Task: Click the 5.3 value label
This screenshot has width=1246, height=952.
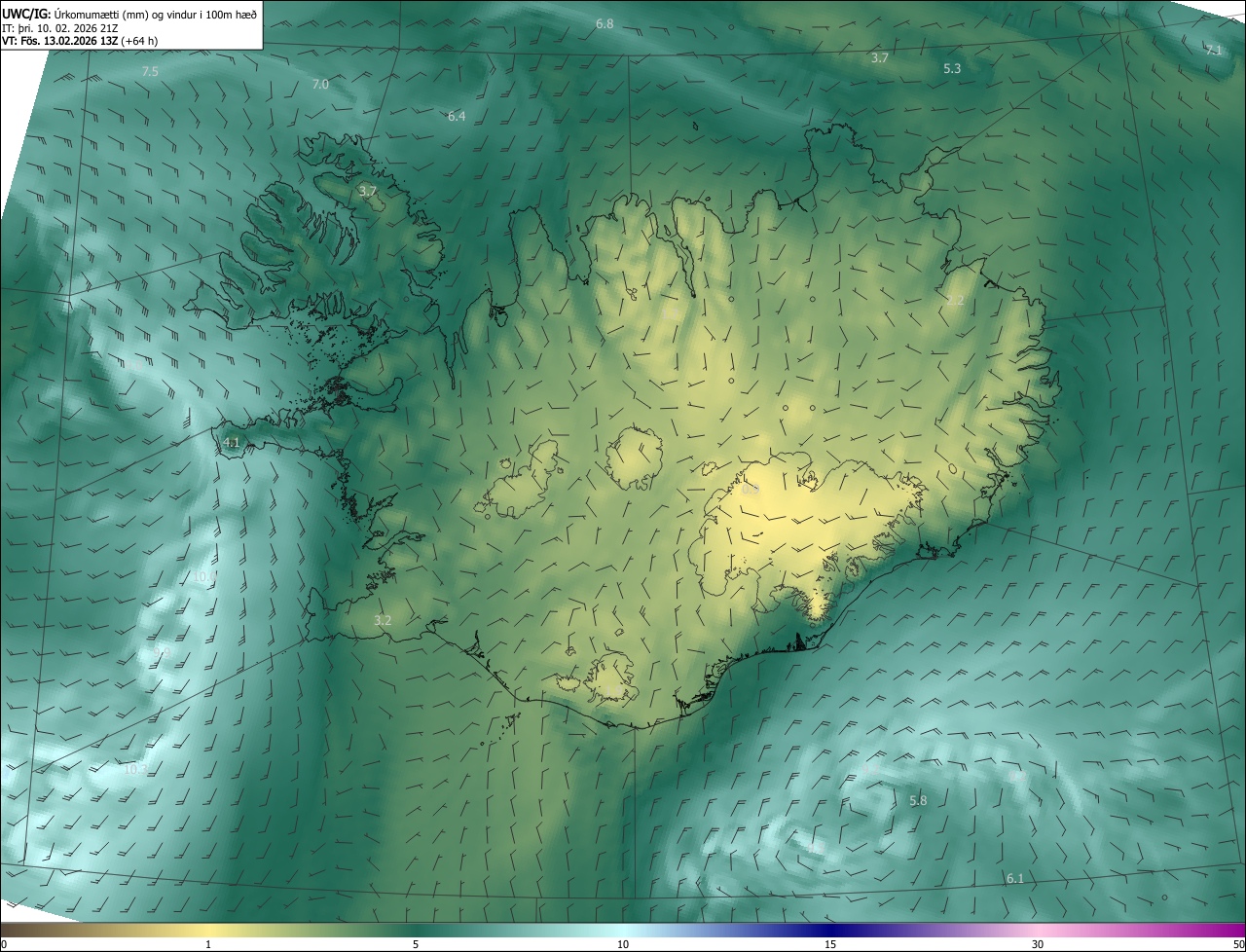Action: 952,68
